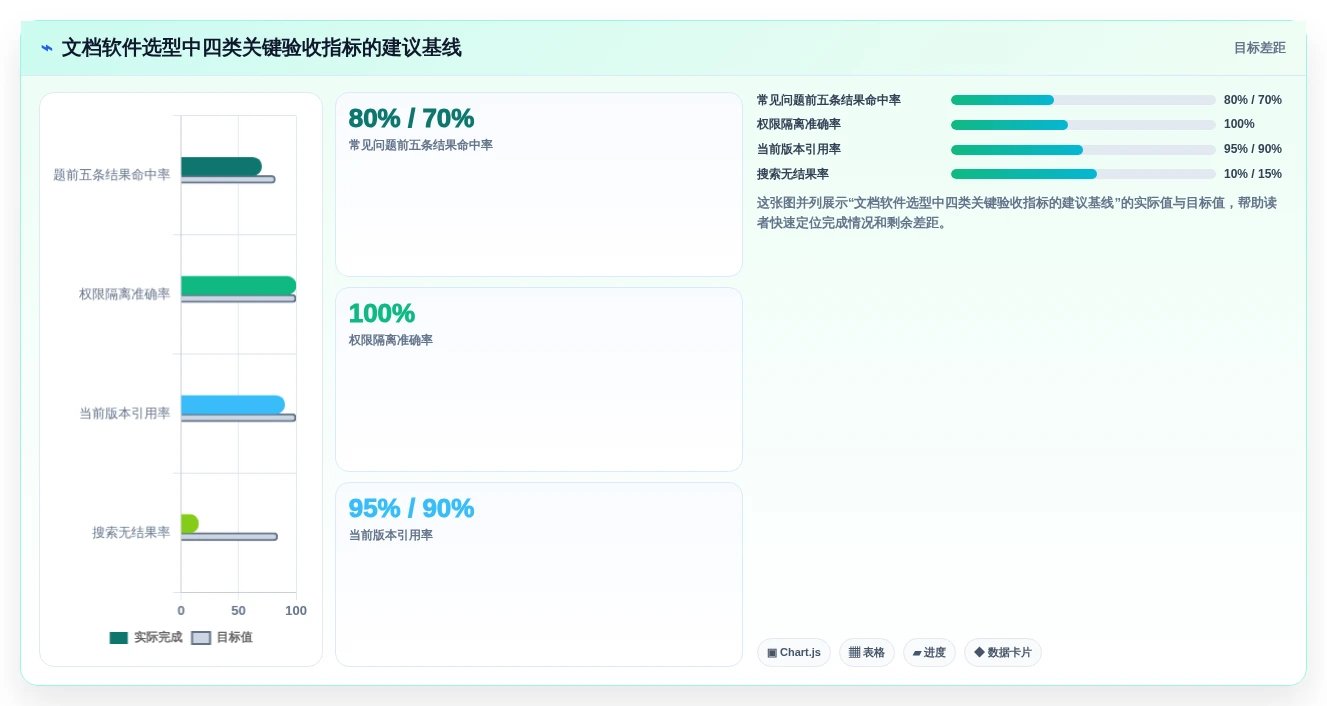
Task: Click the green 实际完成 legend swatch
Action: pos(119,638)
